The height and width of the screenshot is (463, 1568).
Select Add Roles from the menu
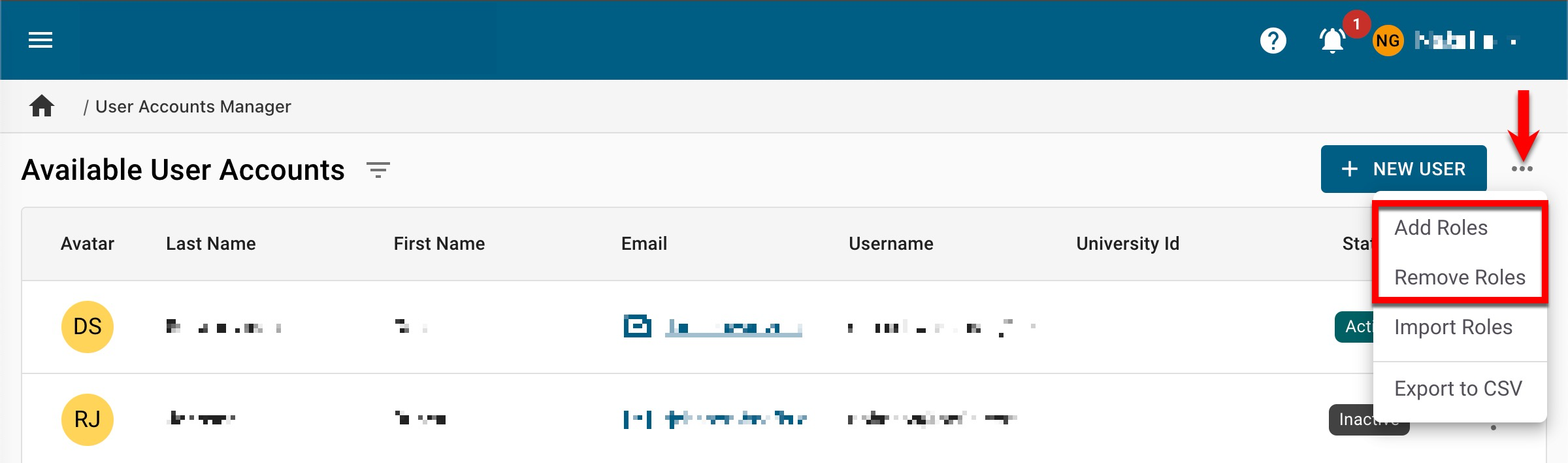point(1441,228)
